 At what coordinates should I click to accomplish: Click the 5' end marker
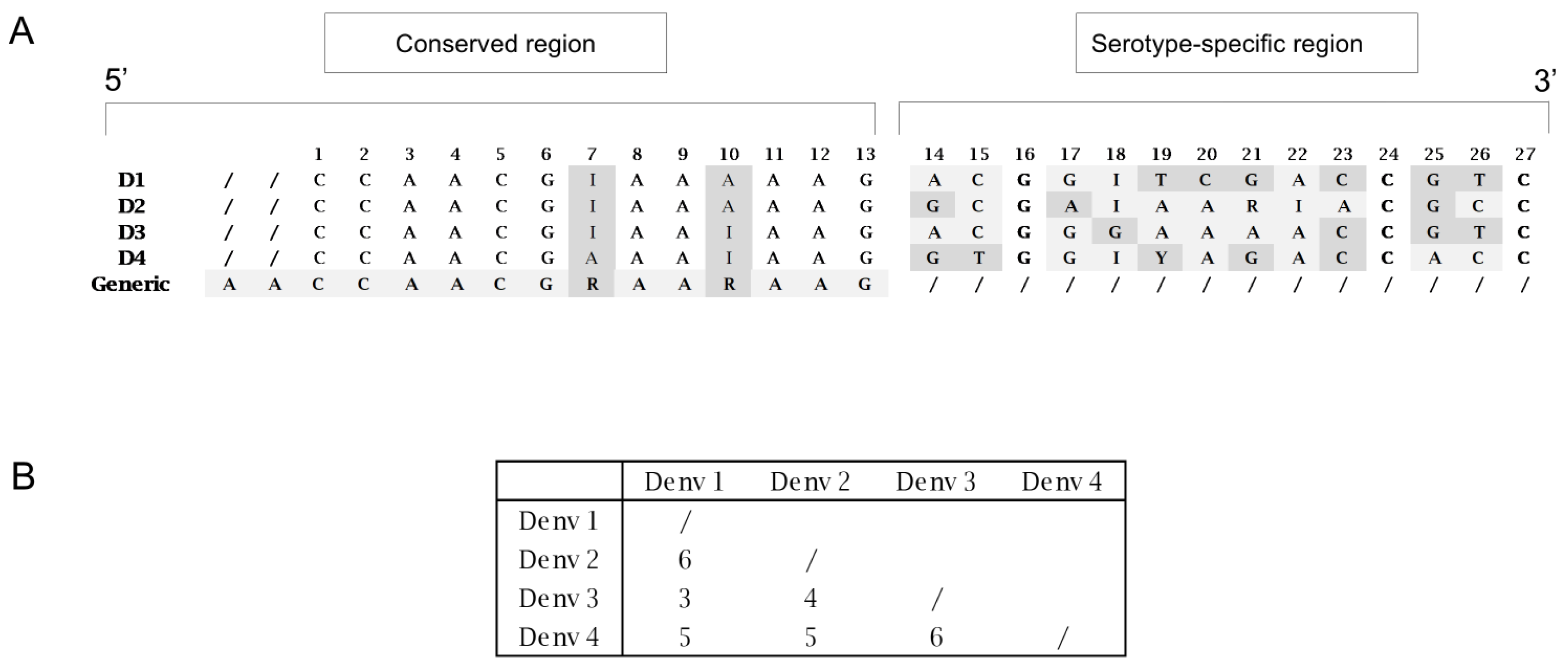pyautogui.click(x=116, y=80)
